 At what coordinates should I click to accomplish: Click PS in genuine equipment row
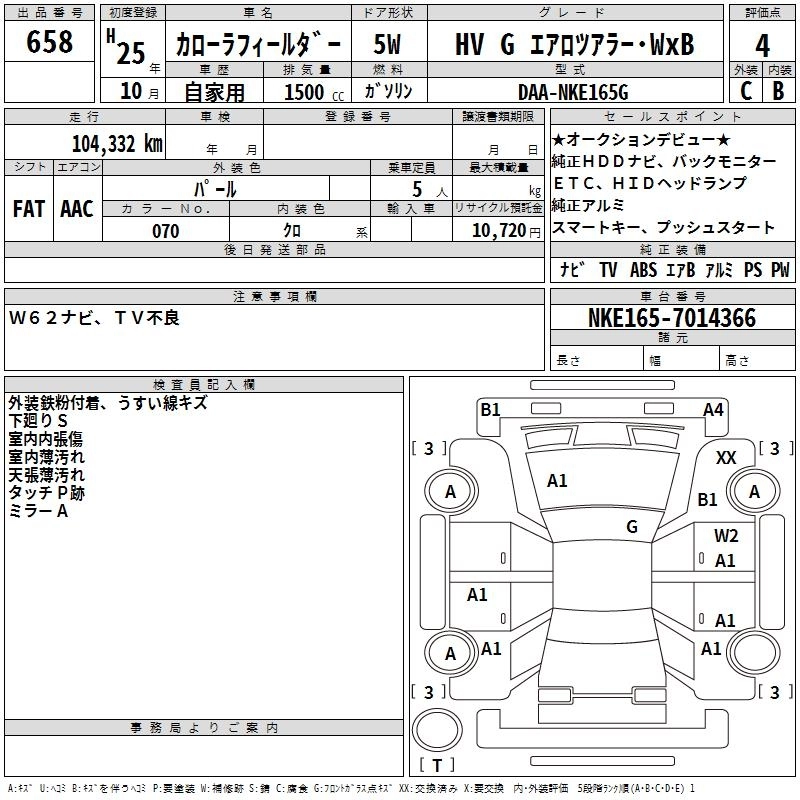click(x=753, y=270)
